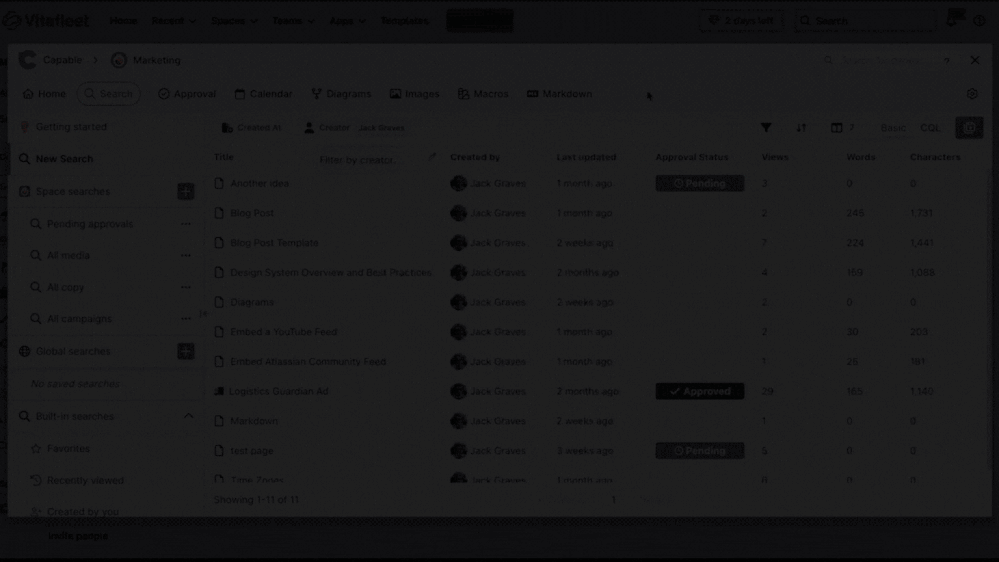Open the All copy saved search
This screenshot has width=999, height=562.
[x=65, y=287]
